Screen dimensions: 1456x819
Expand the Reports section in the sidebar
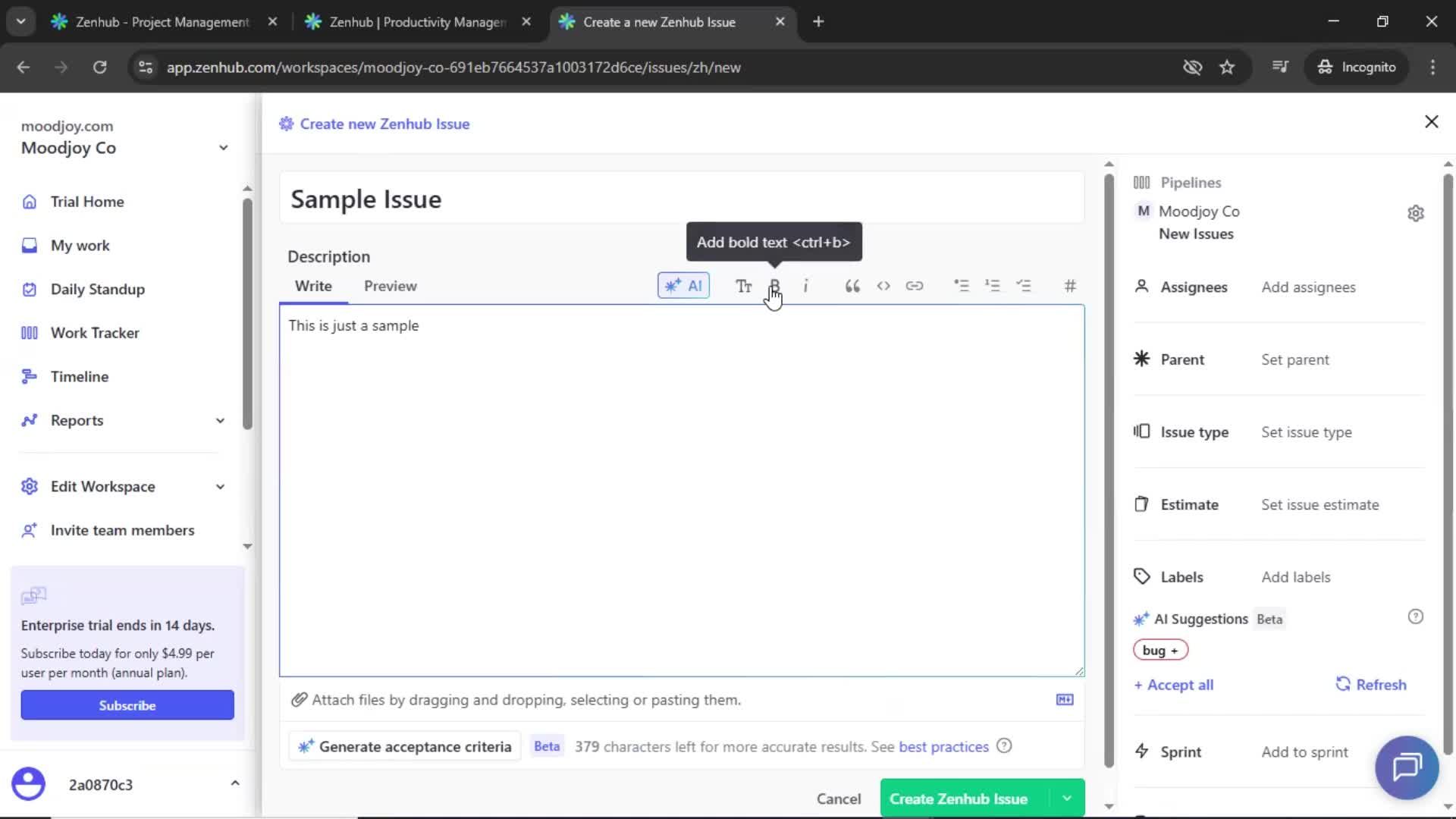219,420
